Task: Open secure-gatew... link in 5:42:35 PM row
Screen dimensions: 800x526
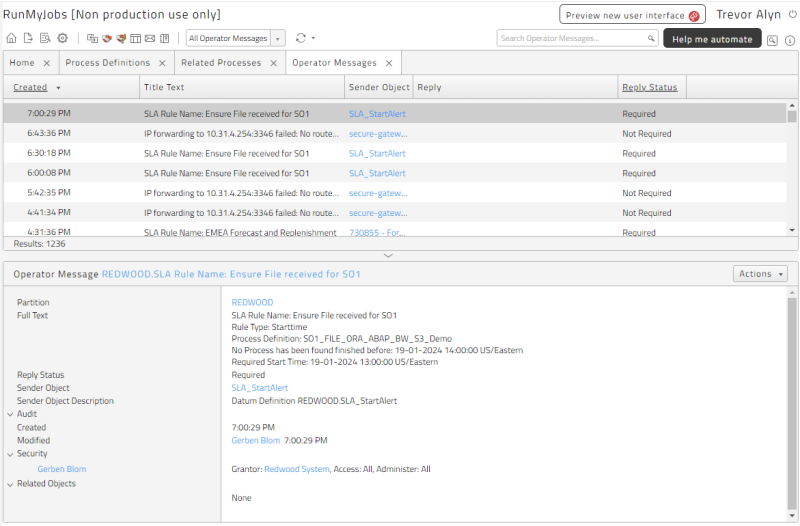Action: pyautogui.click(x=378, y=193)
